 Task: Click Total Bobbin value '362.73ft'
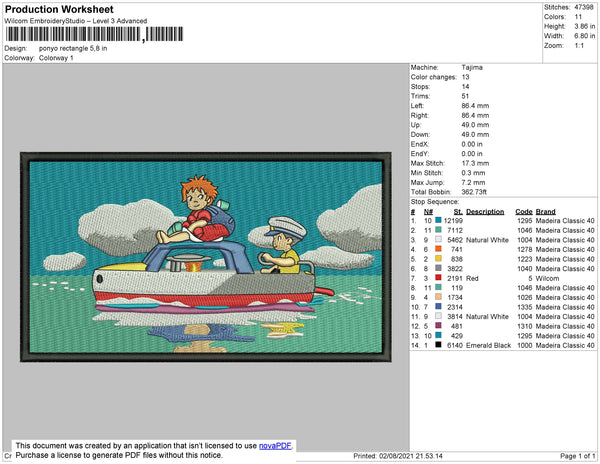pyautogui.click(x=474, y=192)
